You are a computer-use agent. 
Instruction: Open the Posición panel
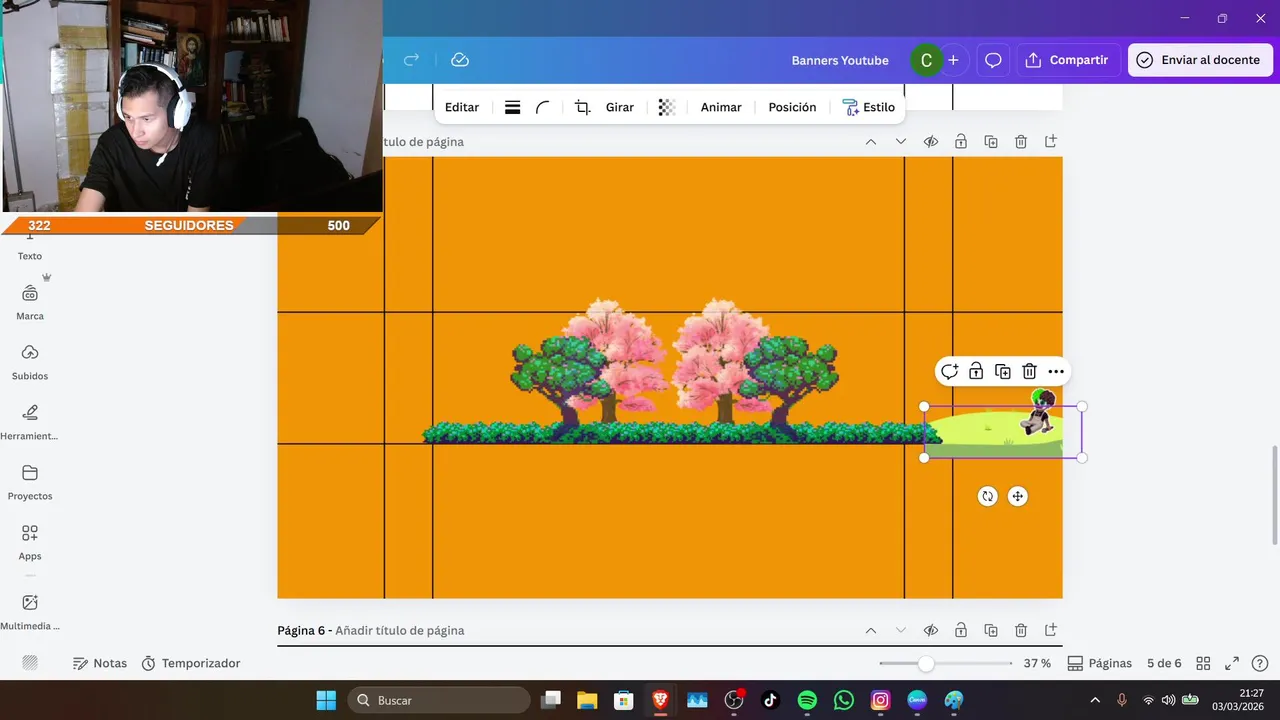[792, 107]
